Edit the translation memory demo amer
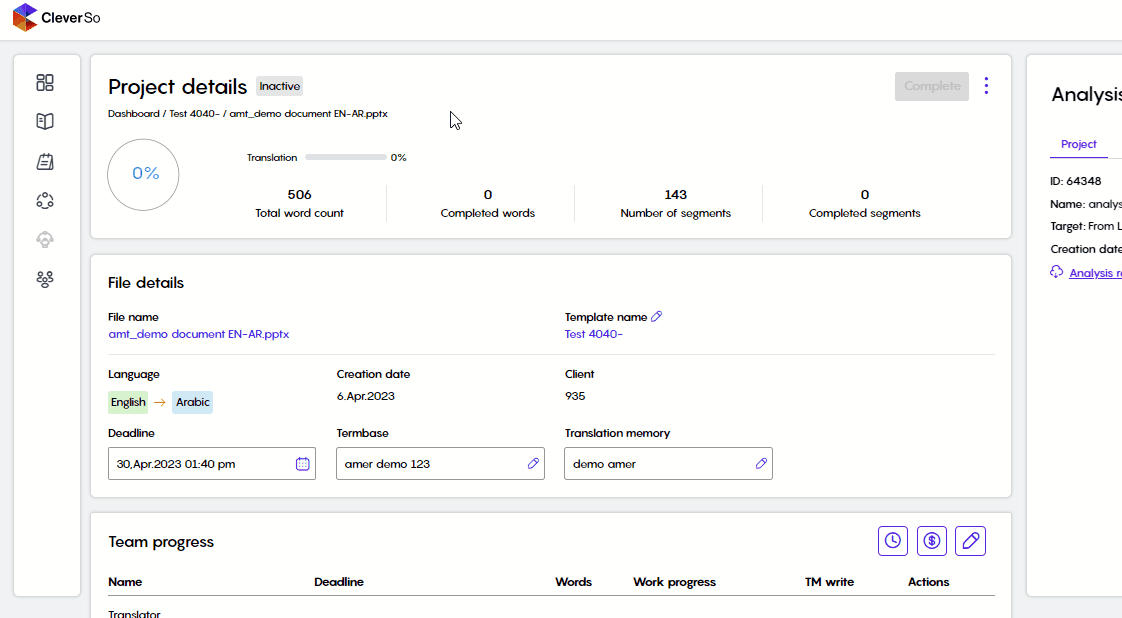 point(761,464)
